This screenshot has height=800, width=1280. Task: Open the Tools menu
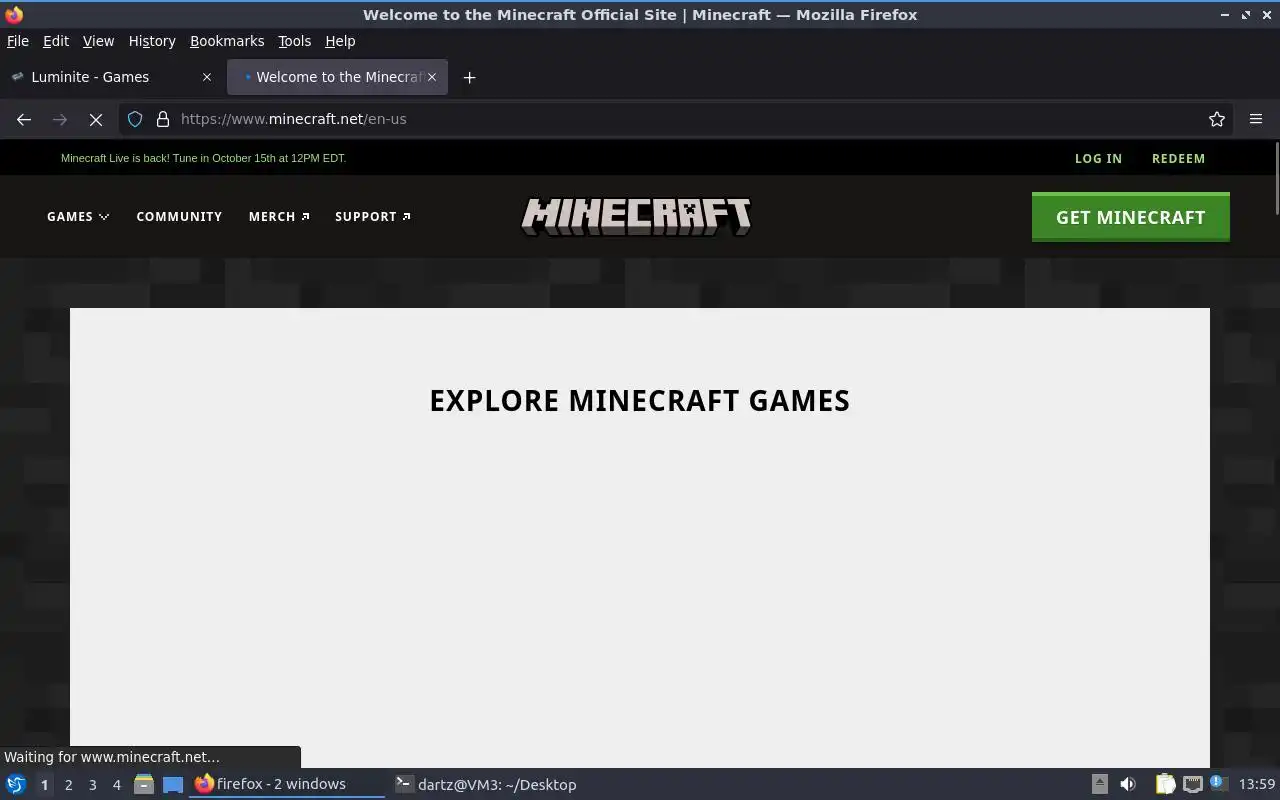click(294, 41)
